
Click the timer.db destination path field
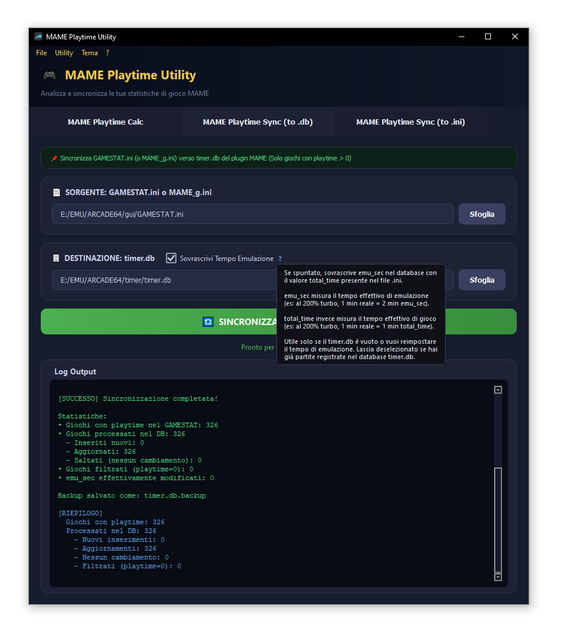pos(164,280)
